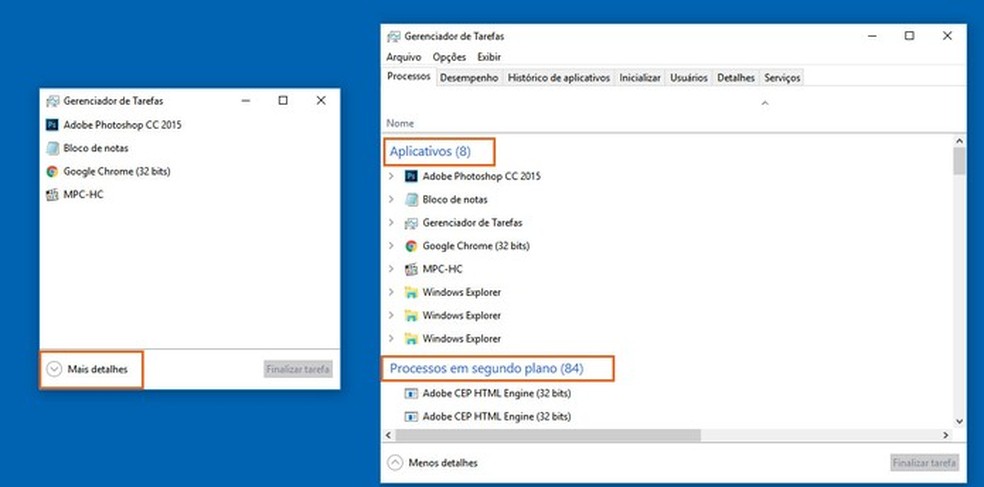This screenshot has height=487, width=984.
Task: Click MPC-HC icon in Aplicativos list
Action: [x=411, y=269]
